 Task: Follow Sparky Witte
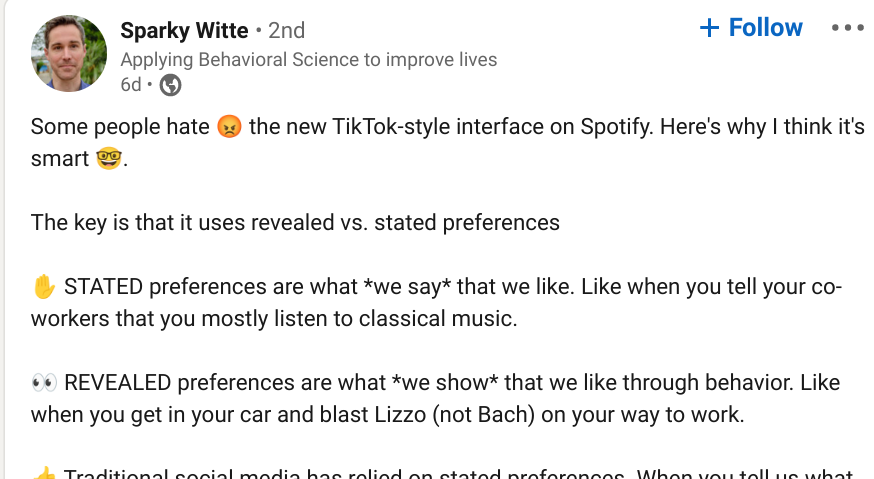pyautogui.click(x=751, y=27)
